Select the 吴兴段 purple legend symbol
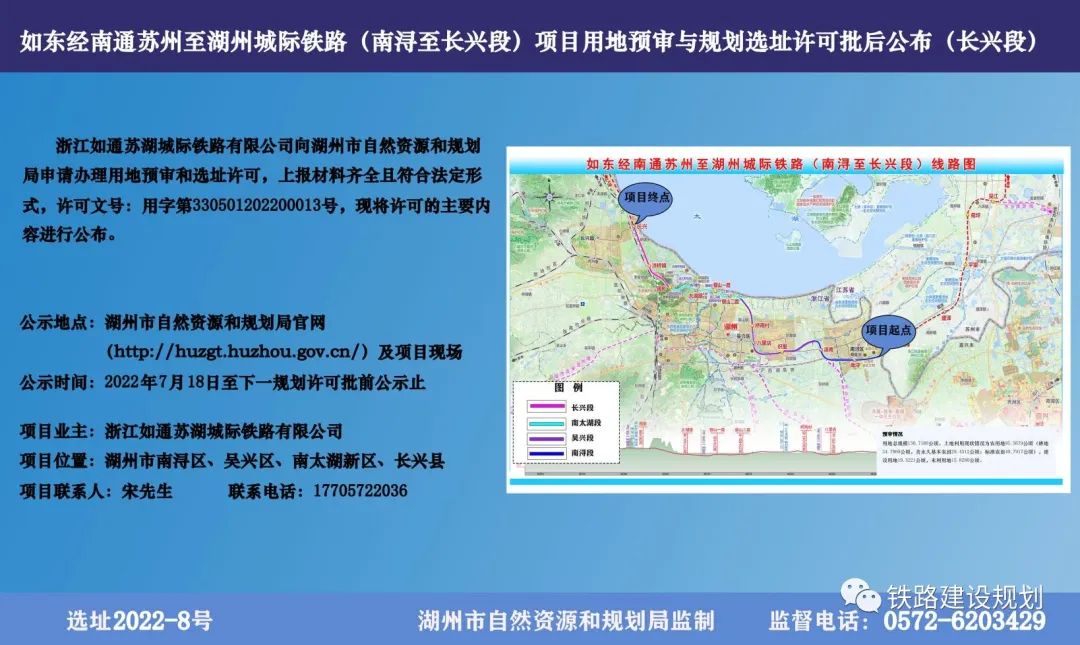Screen dimensions: 1080x645 tap(547, 438)
